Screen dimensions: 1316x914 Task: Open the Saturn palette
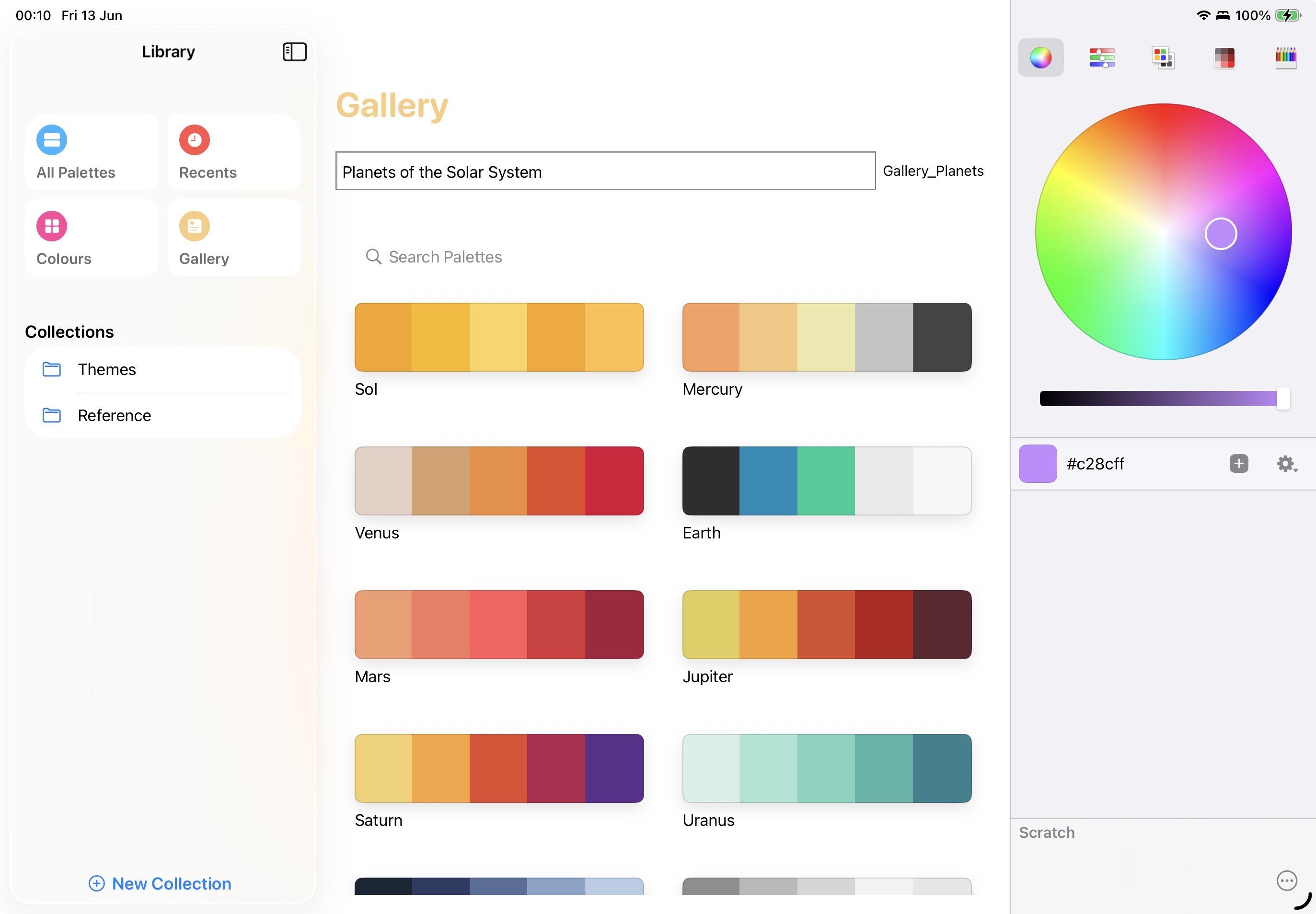pyautogui.click(x=499, y=768)
